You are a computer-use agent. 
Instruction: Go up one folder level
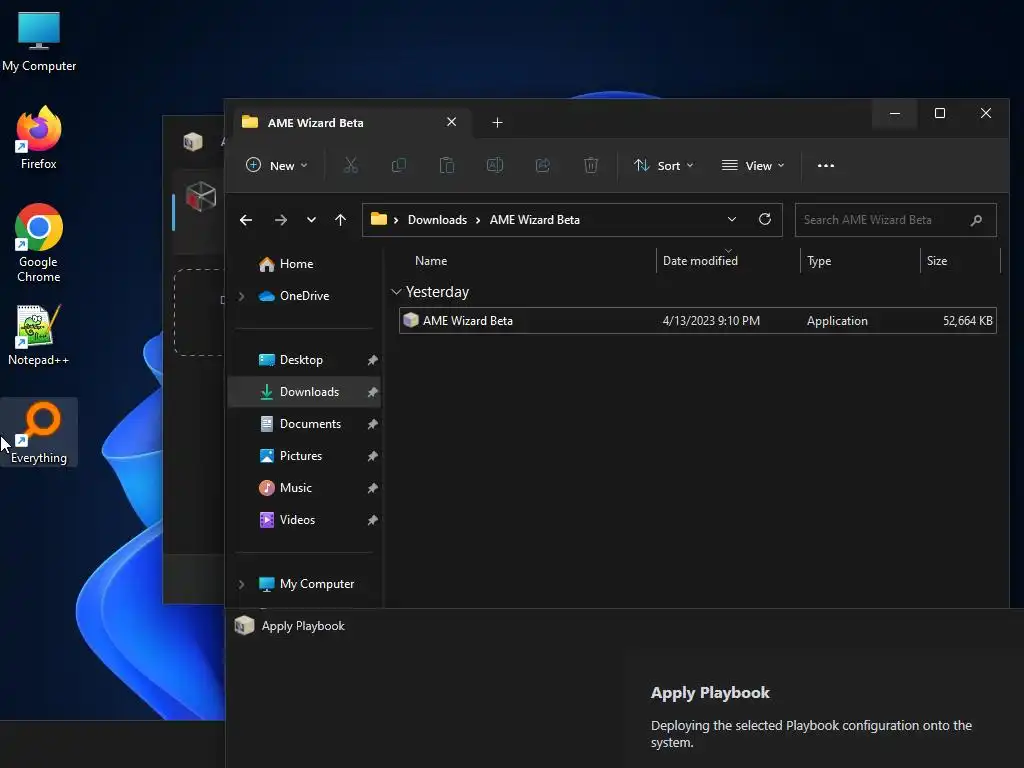click(x=340, y=220)
